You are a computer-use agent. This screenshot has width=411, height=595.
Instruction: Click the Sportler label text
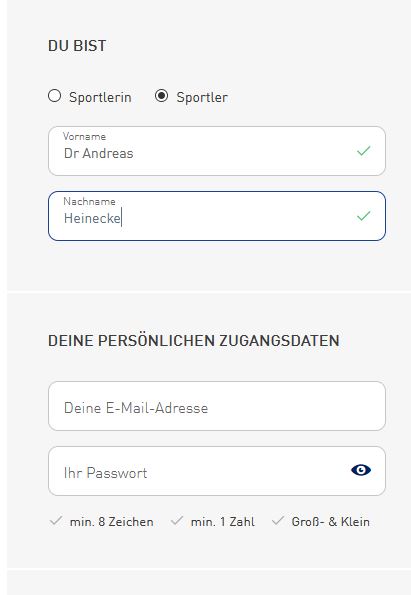click(202, 98)
